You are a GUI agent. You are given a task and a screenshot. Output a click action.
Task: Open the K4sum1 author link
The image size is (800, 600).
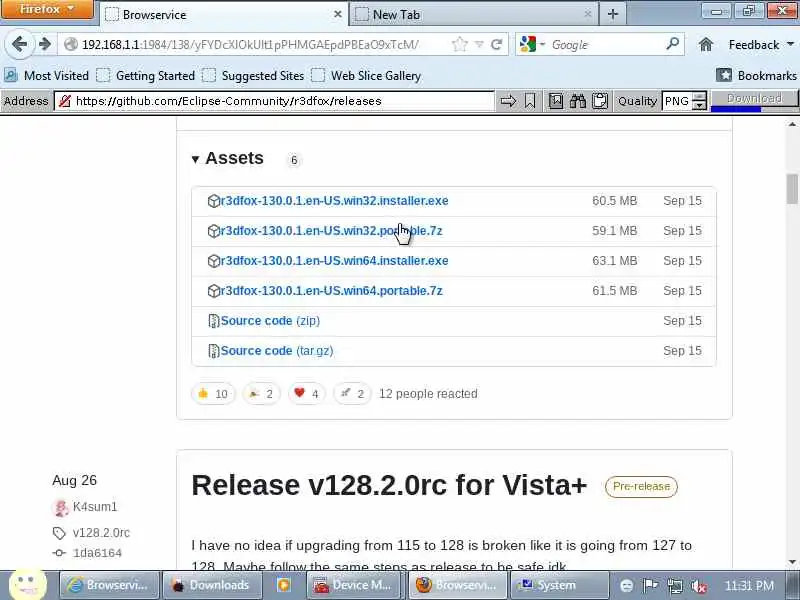click(95, 507)
